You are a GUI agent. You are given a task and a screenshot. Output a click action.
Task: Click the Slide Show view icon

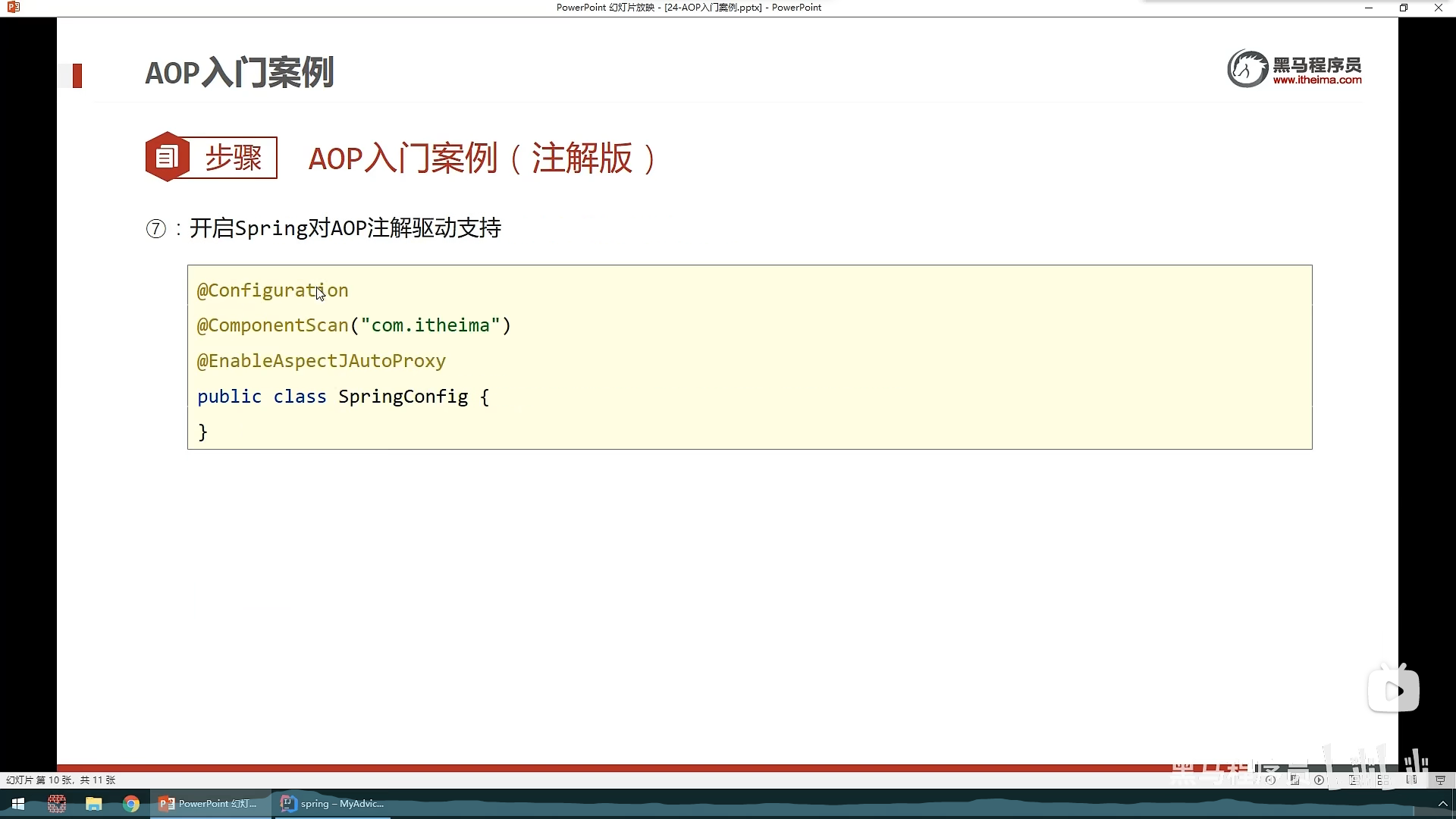1440,780
